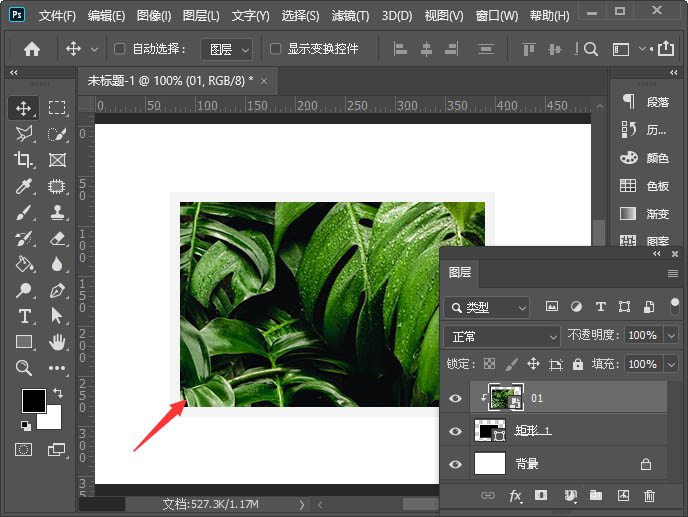Screen dimensions: 688x517
Task: Check the 显示变换控件 option
Action: [275, 49]
